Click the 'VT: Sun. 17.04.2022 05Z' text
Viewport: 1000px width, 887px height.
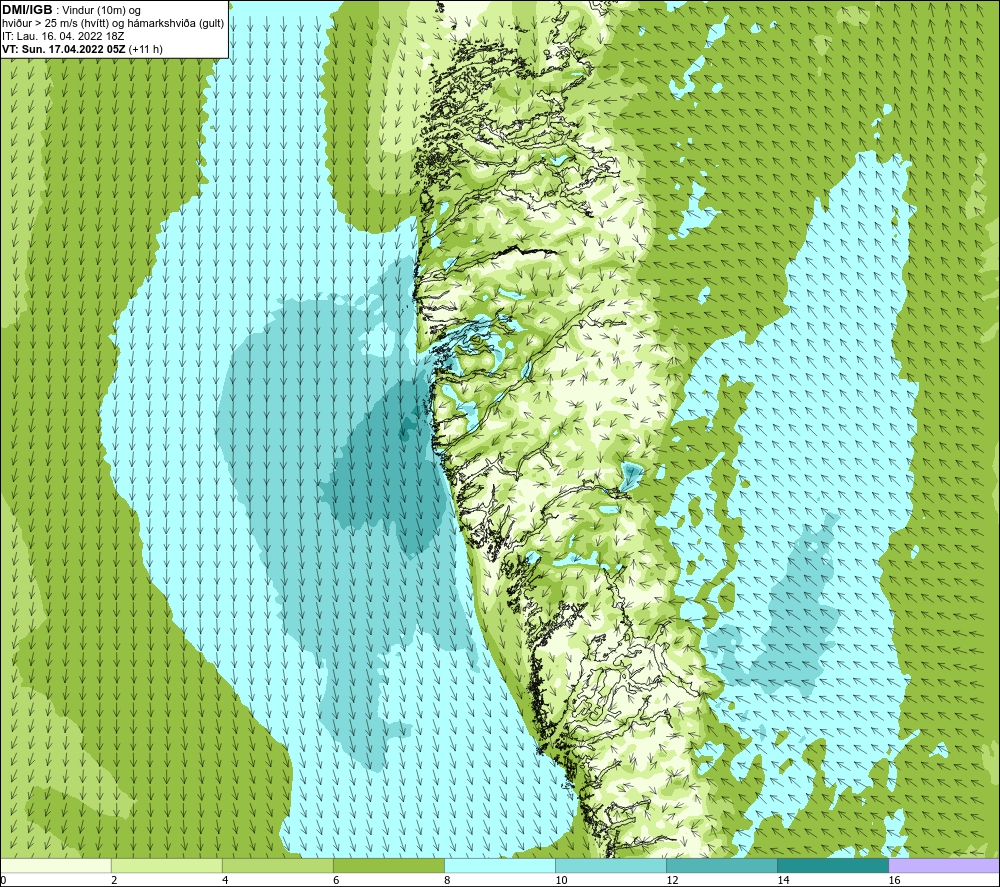click(64, 49)
